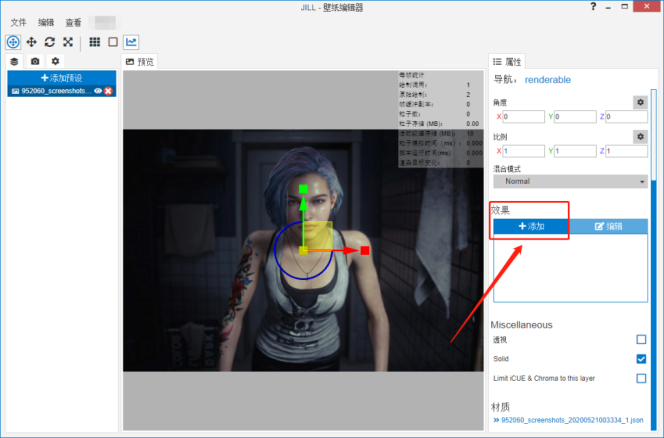Click the scale X input field

tap(523, 151)
